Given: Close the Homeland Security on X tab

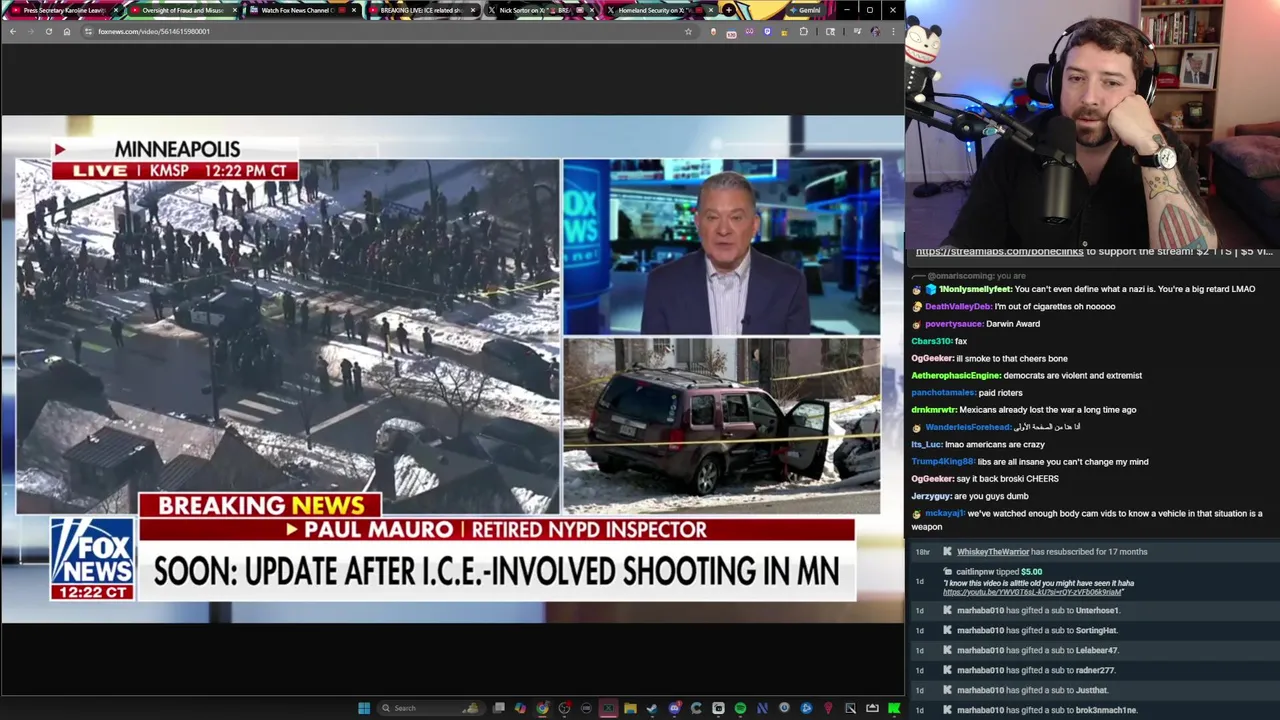Looking at the screenshot, I should pyautogui.click(x=712, y=10).
